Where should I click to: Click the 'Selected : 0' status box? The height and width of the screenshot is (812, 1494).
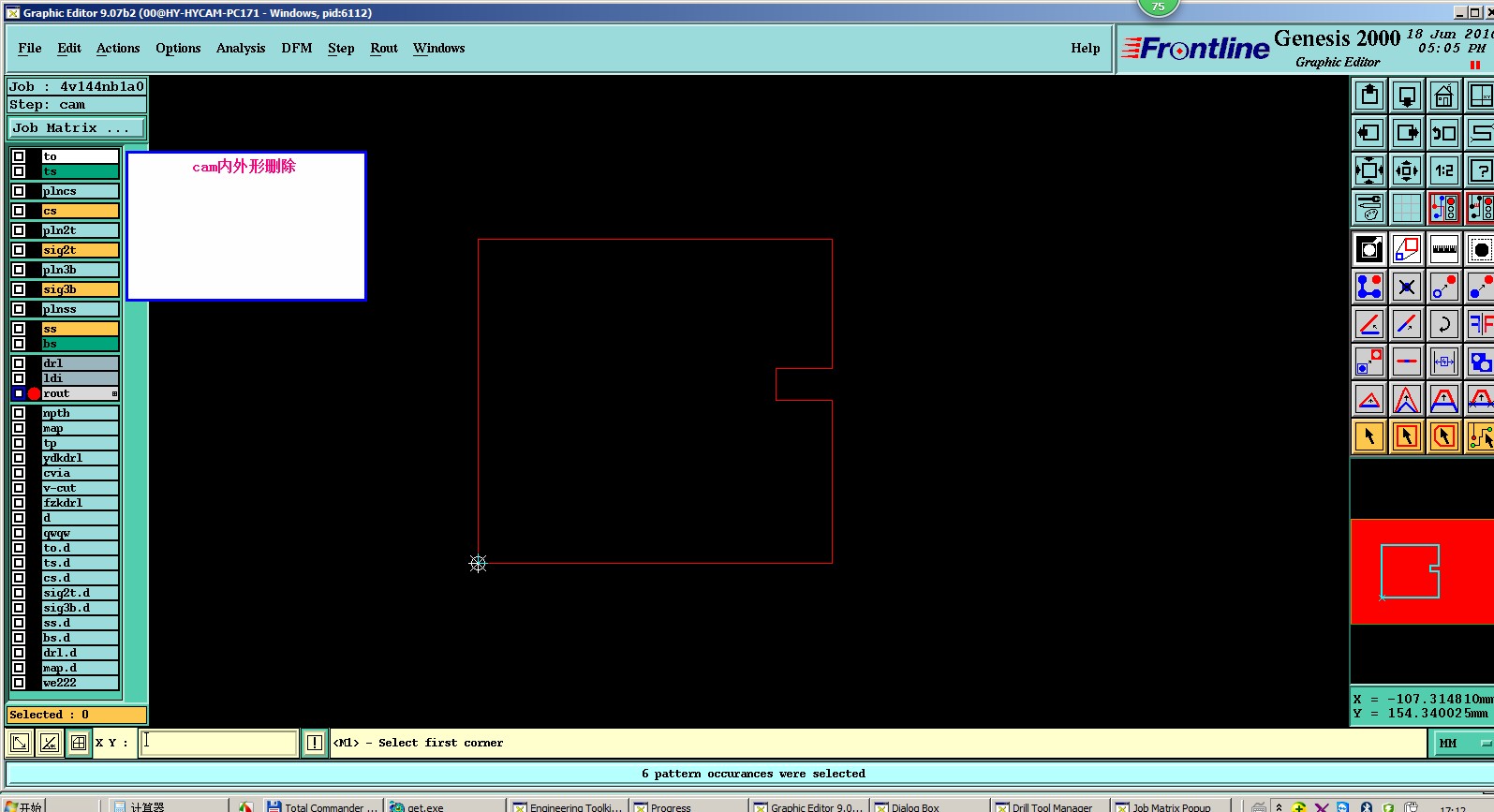pyautogui.click(x=77, y=715)
